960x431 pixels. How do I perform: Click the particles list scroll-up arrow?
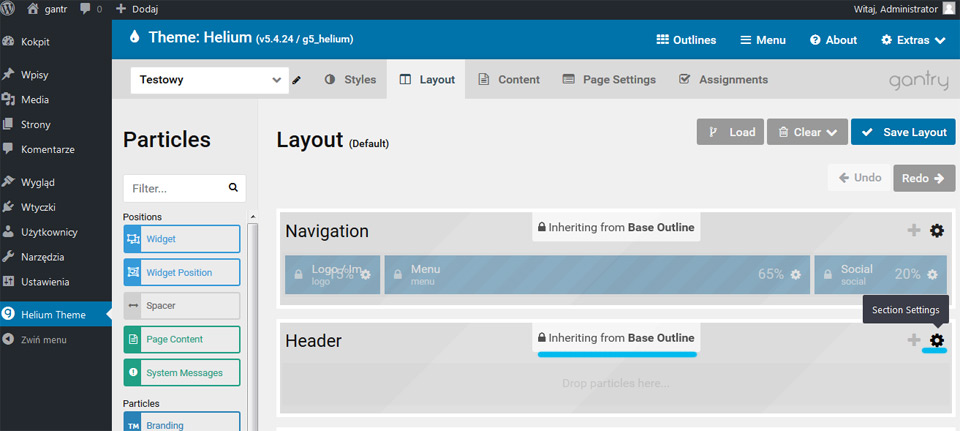click(x=252, y=216)
